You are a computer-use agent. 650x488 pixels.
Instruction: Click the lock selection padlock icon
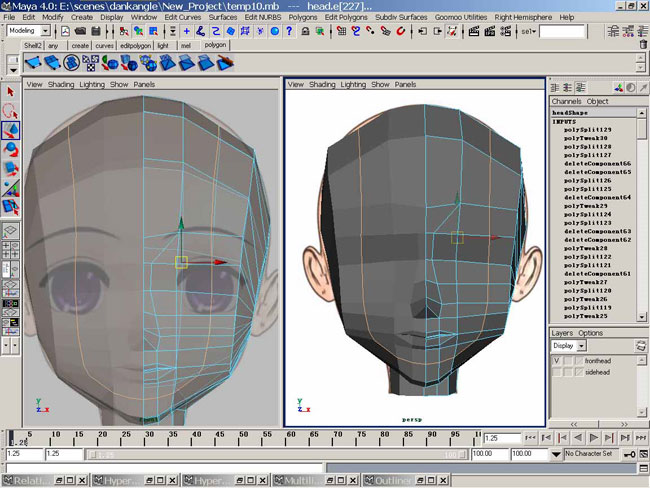click(x=305, y=31)
